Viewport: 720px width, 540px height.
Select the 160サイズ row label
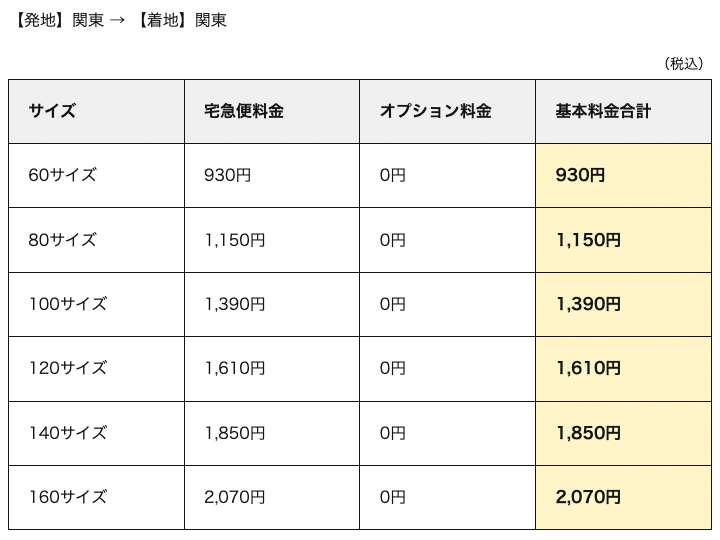pyautogui.click(x=68, y=497)
